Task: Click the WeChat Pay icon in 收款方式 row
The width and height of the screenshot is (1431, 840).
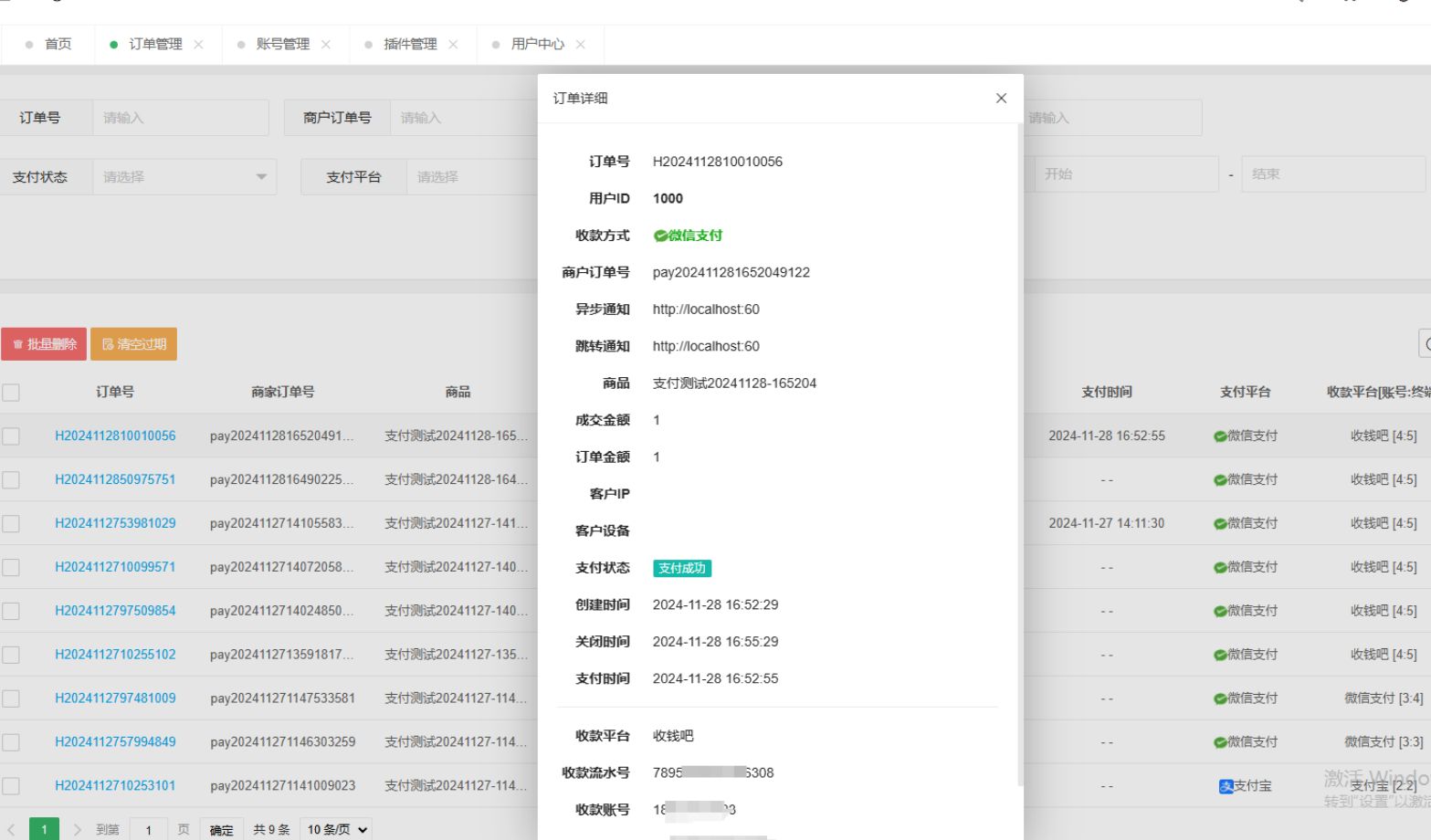Action: click(x=659, y=235)
